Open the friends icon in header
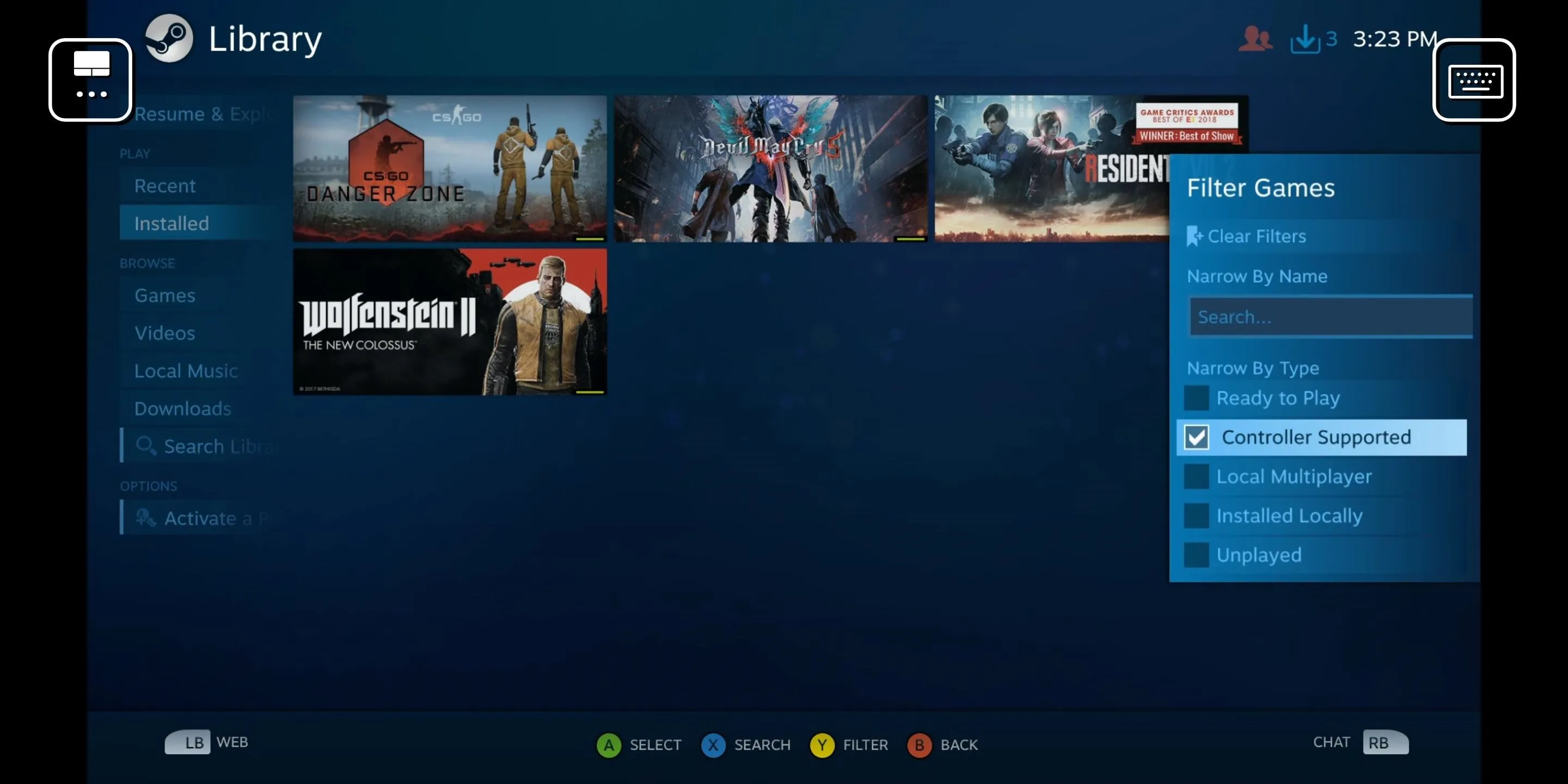This screenshot has height=784, width=1568. pos(1254,39)
